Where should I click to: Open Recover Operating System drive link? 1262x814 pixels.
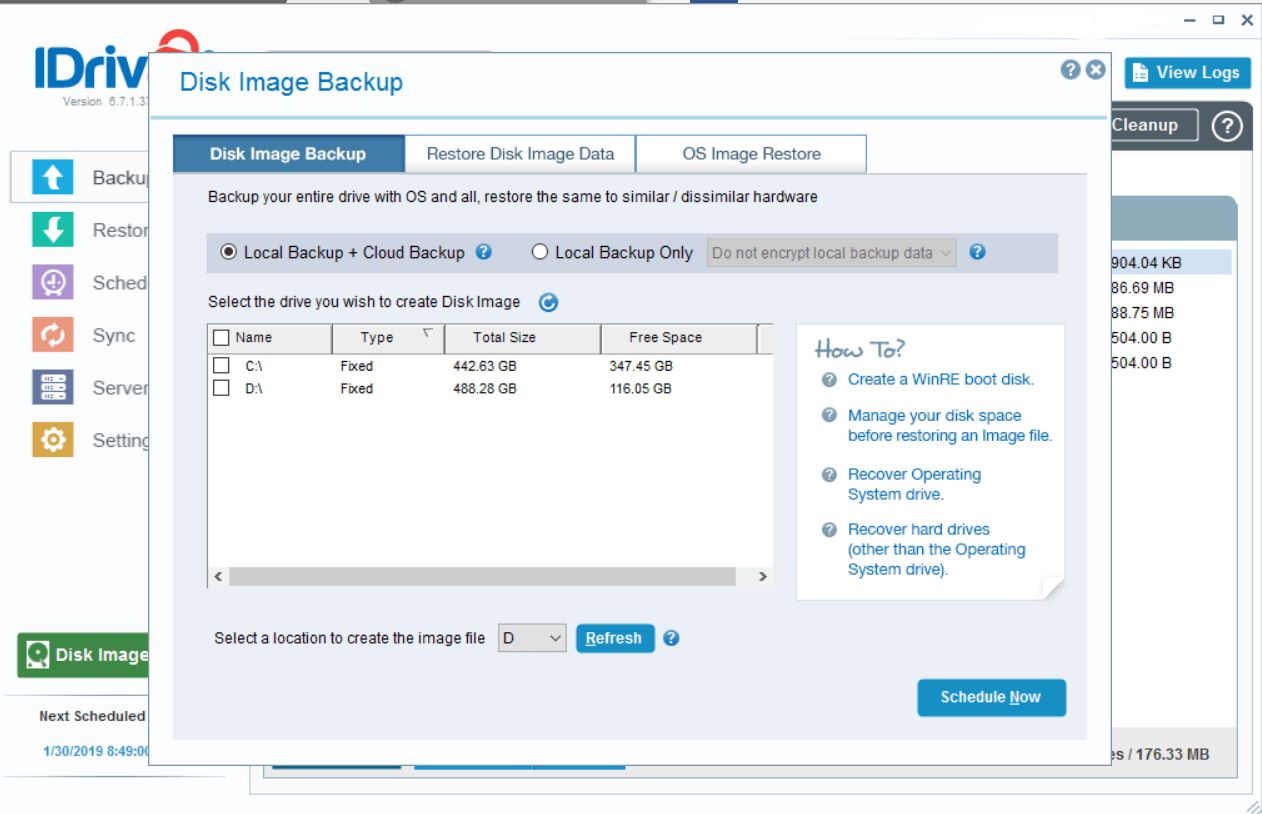(x=914, y=484)
